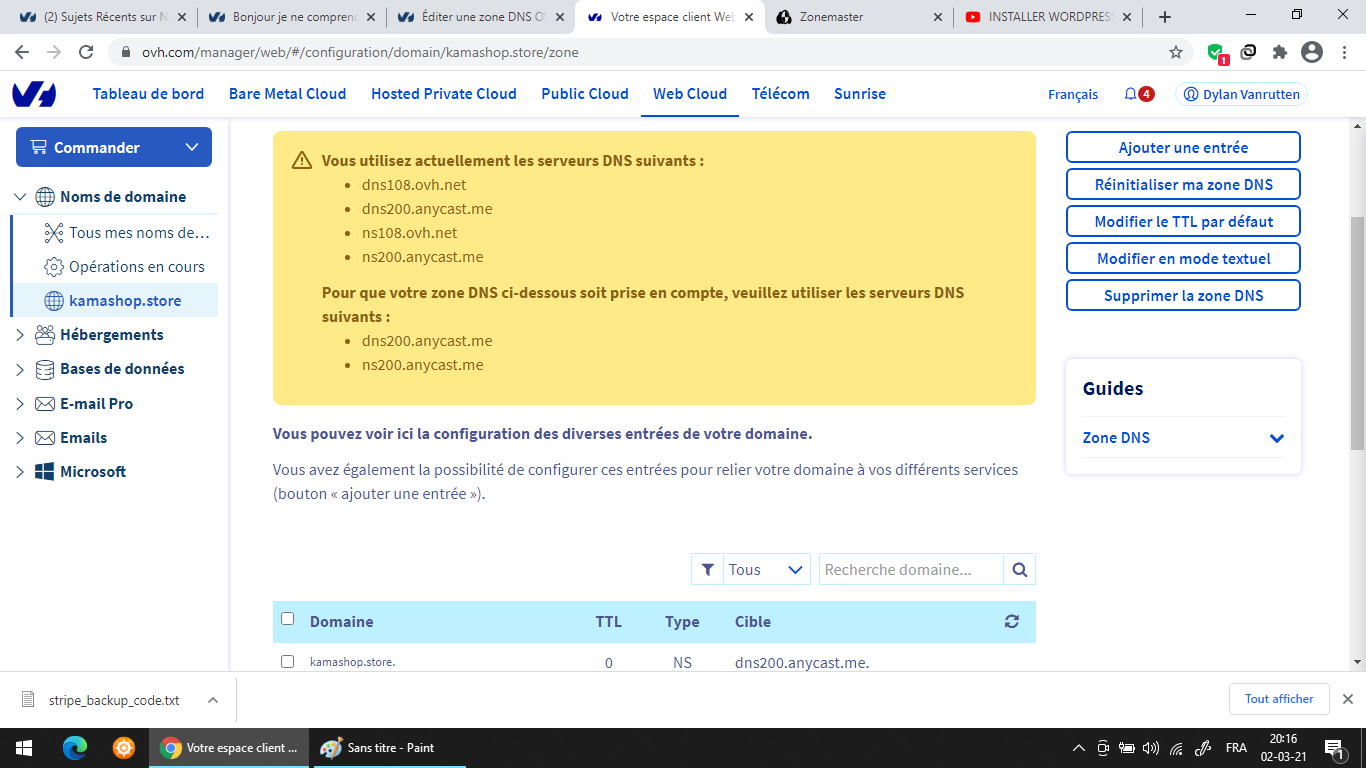The height and width of the screenshot is (768, 1366).
Task: Tick the kamashop.store. NS row checkbox
Action: (x=288, y=662)
